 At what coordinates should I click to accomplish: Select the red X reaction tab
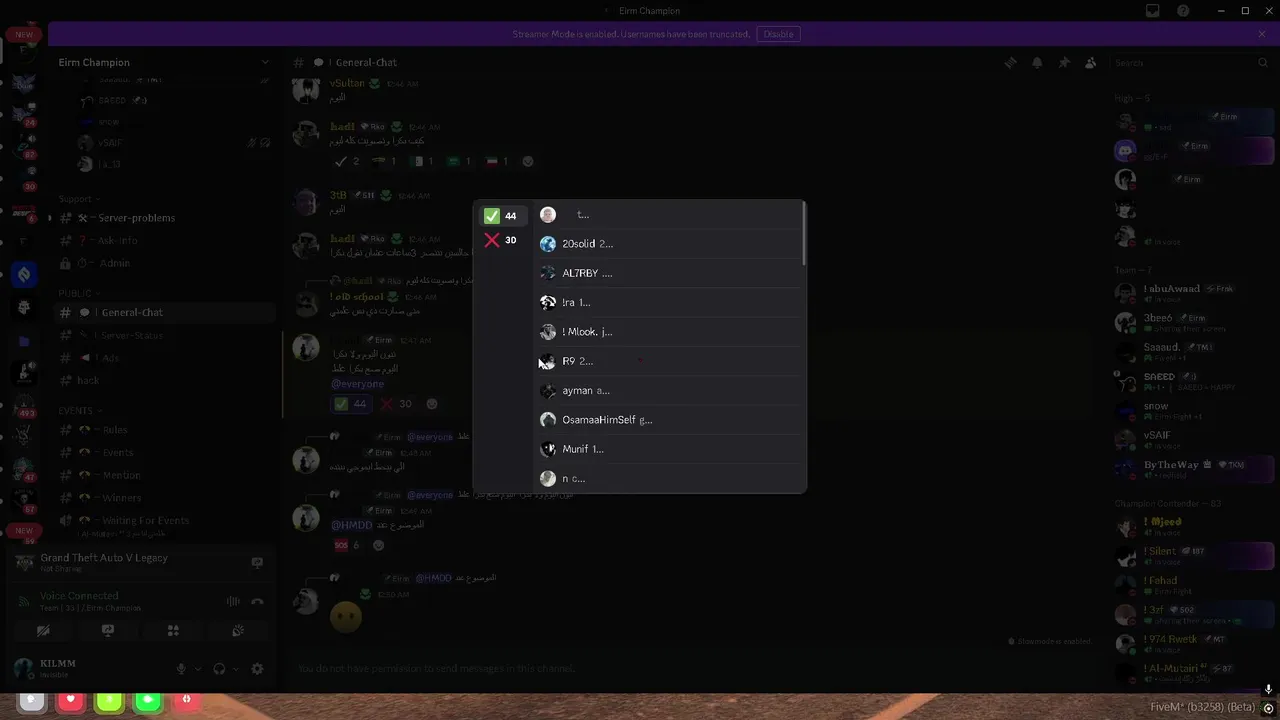pyautogui.click(x=501, y=240)
